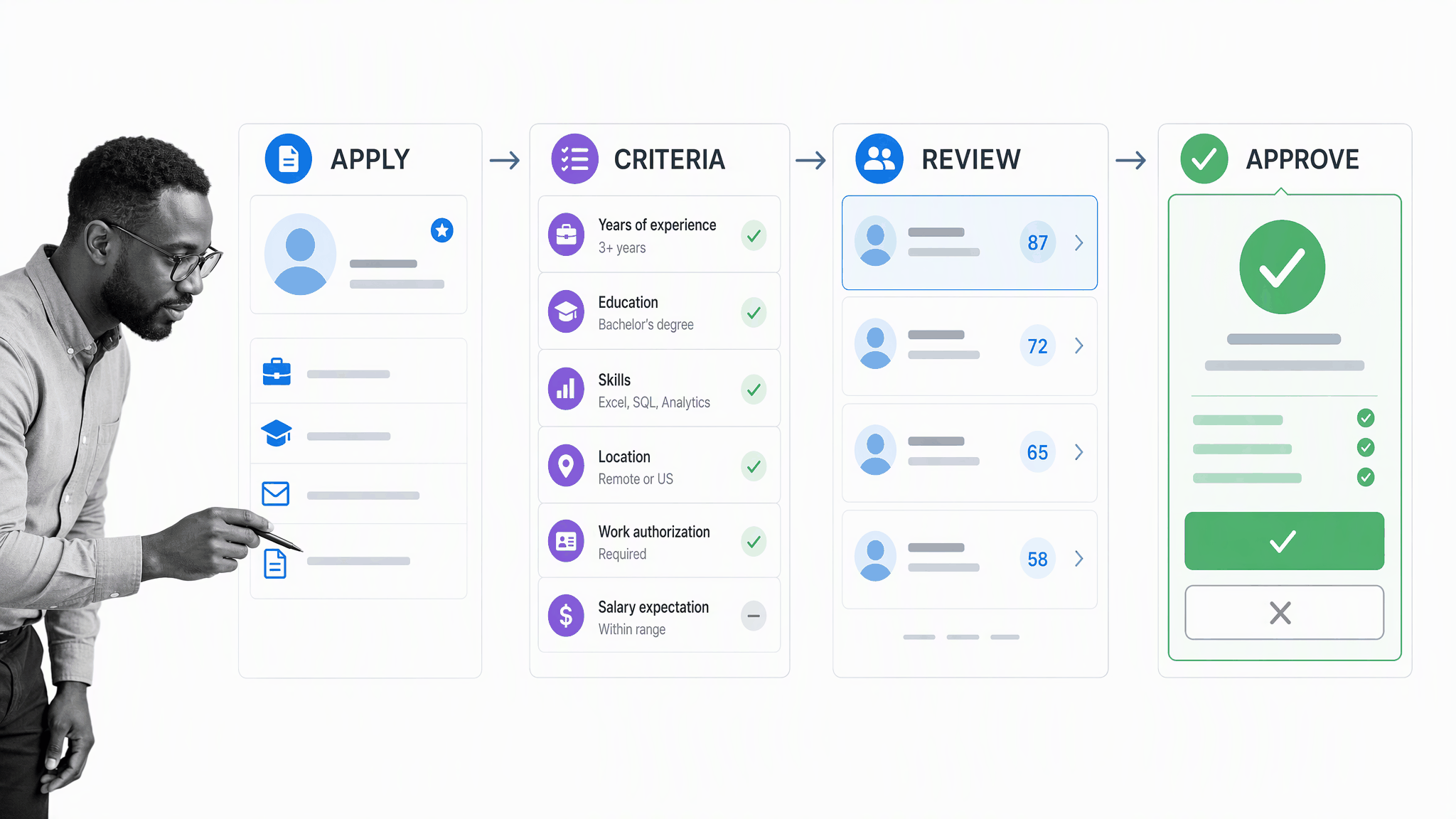Click the green check icon beside APPROVE
This screenshot has height=819, width=1456.
(x=1204, y=159)
